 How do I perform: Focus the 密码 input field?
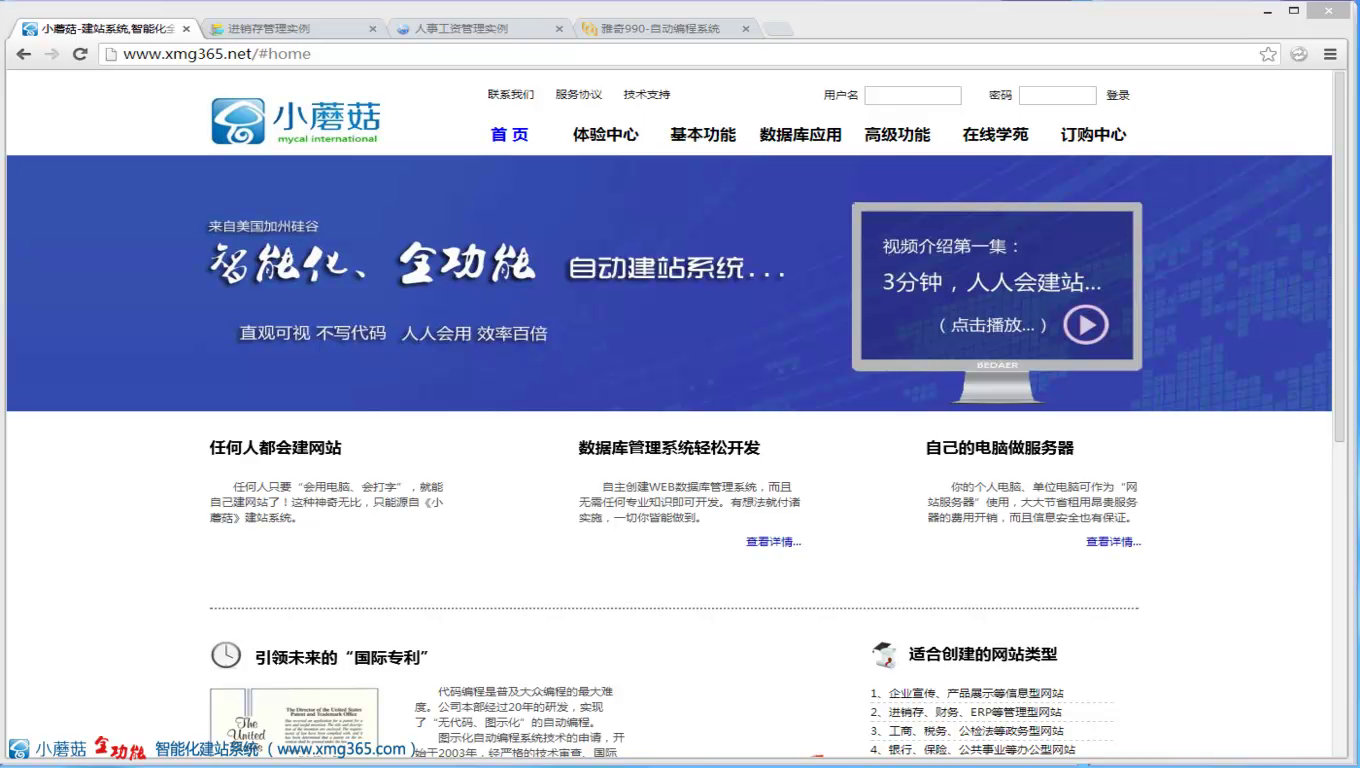tap(1058, 96)
